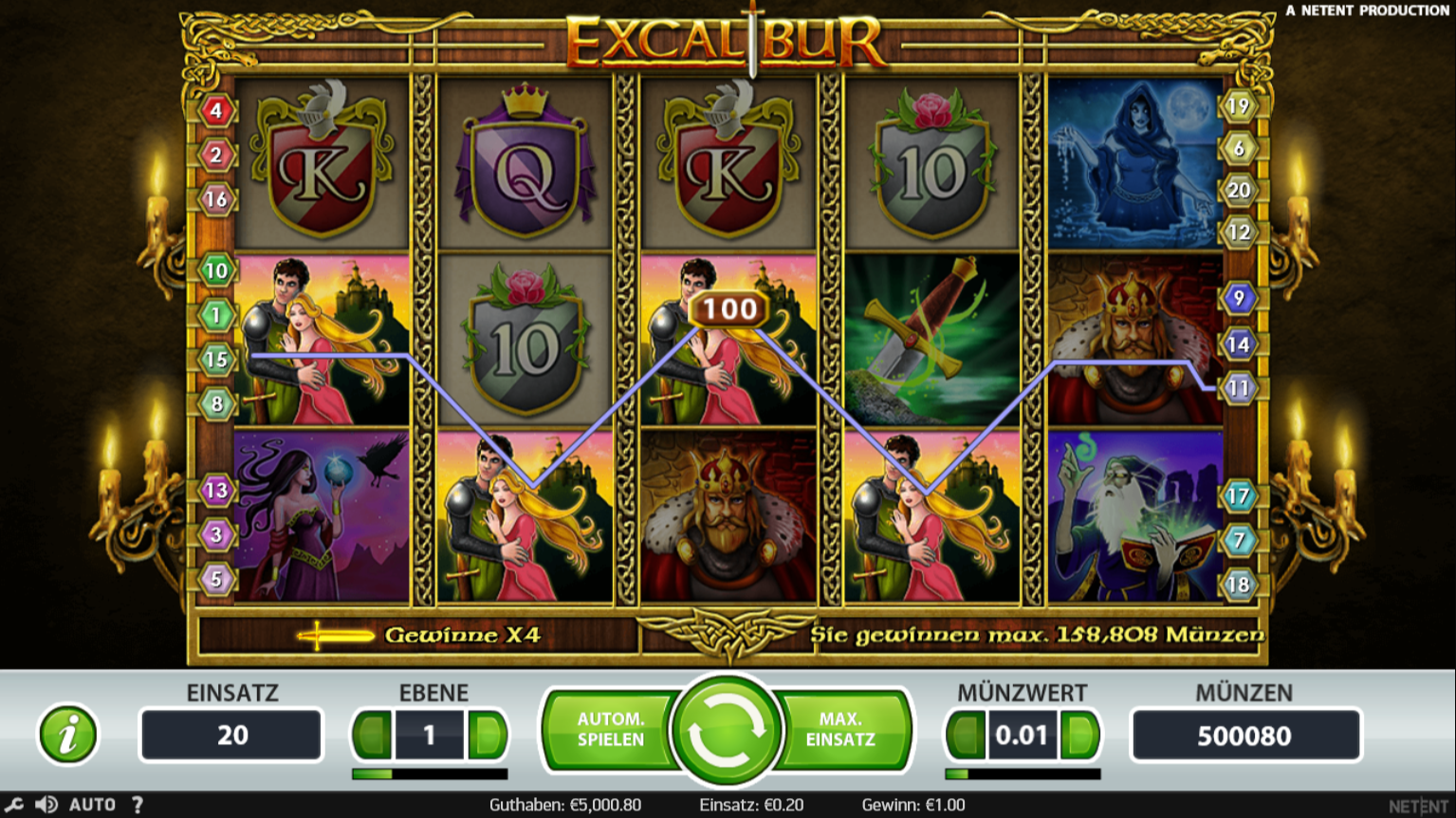
Task: Toggle AUTO play in bottom bar
Action: tap(92, 805)
